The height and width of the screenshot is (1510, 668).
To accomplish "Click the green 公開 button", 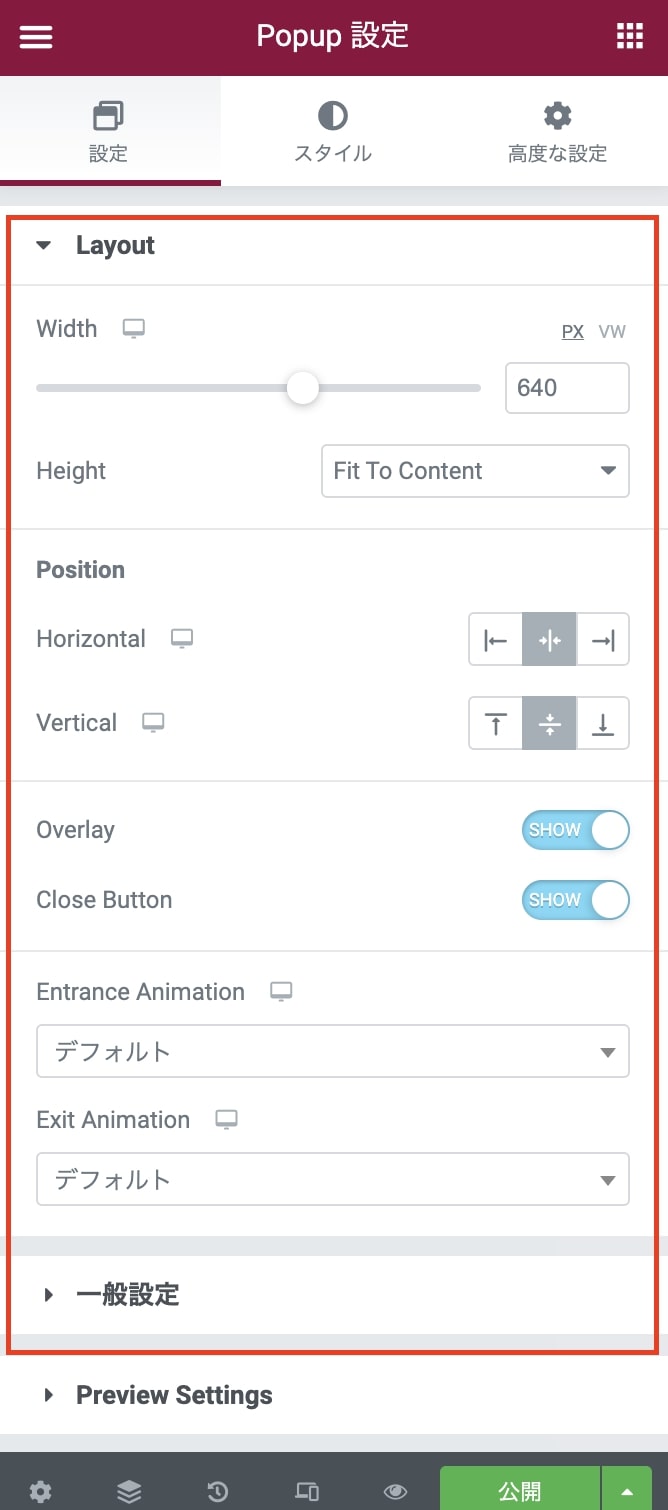I will [x=520, y=1492].
